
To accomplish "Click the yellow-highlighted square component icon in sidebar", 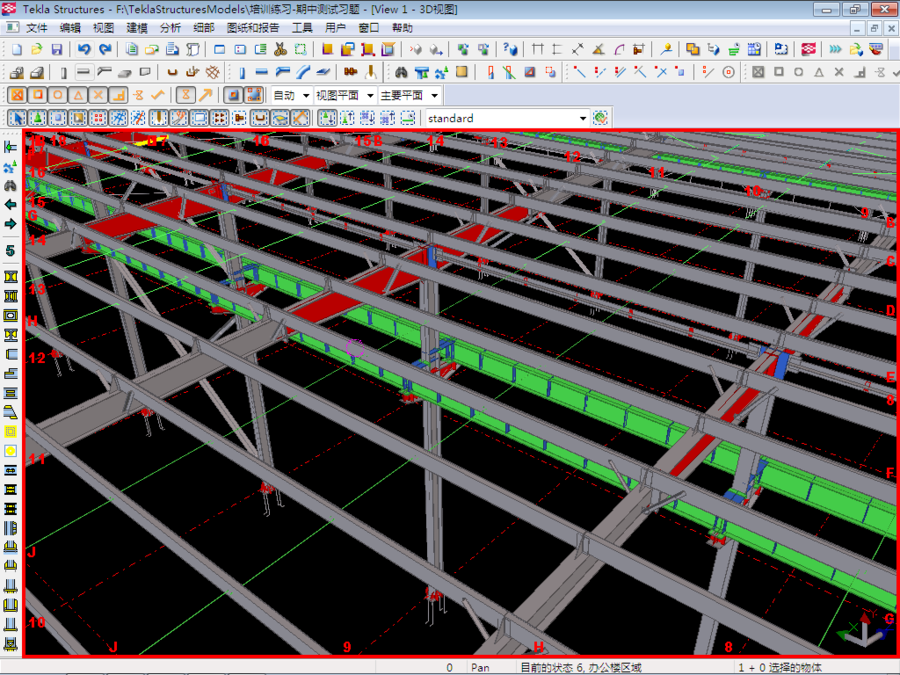I will pos(10,432).
